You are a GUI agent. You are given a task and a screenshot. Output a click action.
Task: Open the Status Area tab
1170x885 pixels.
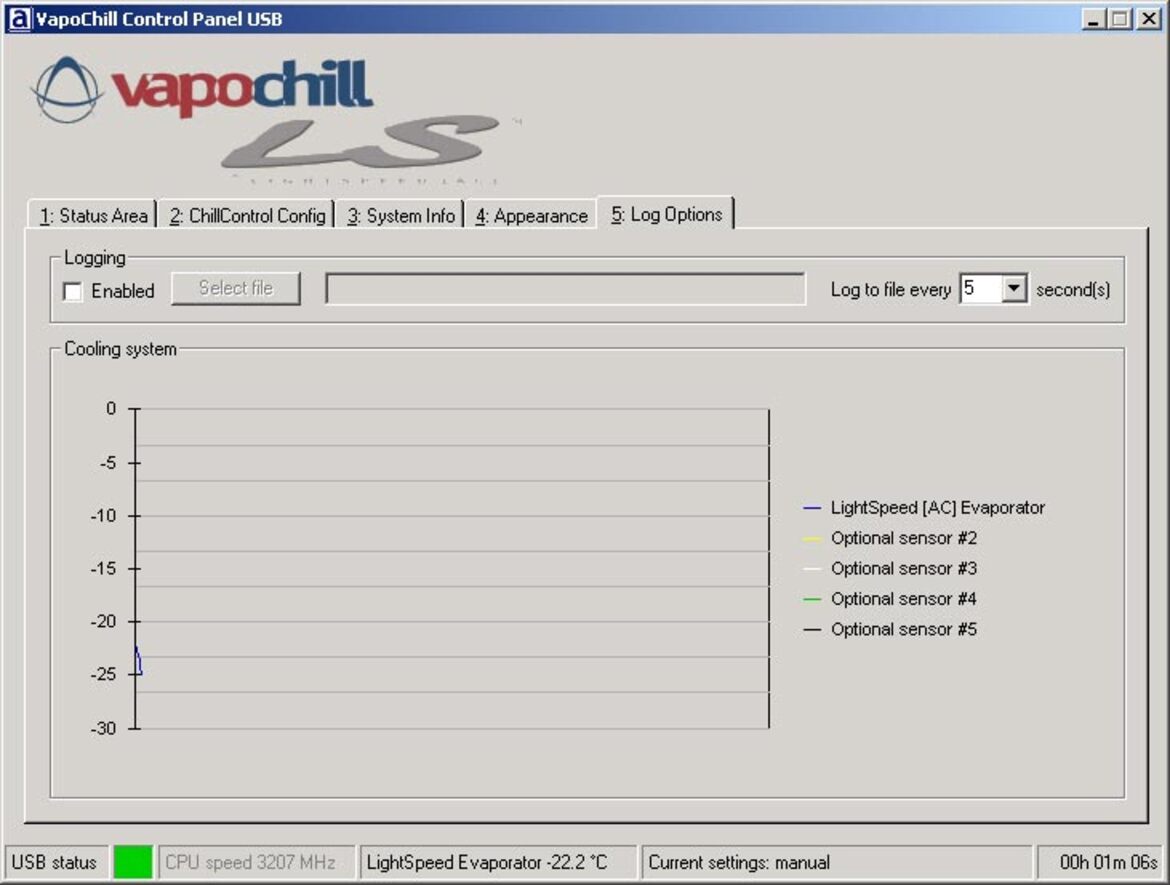click(x=93, y=215)
